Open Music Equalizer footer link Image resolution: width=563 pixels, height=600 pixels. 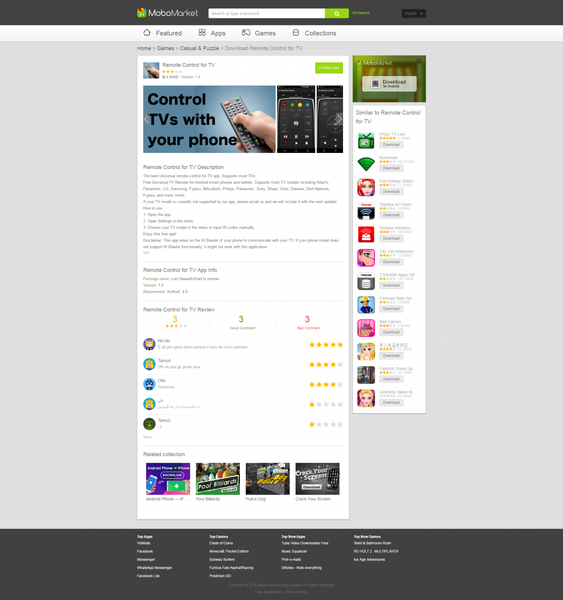point(294,551)
